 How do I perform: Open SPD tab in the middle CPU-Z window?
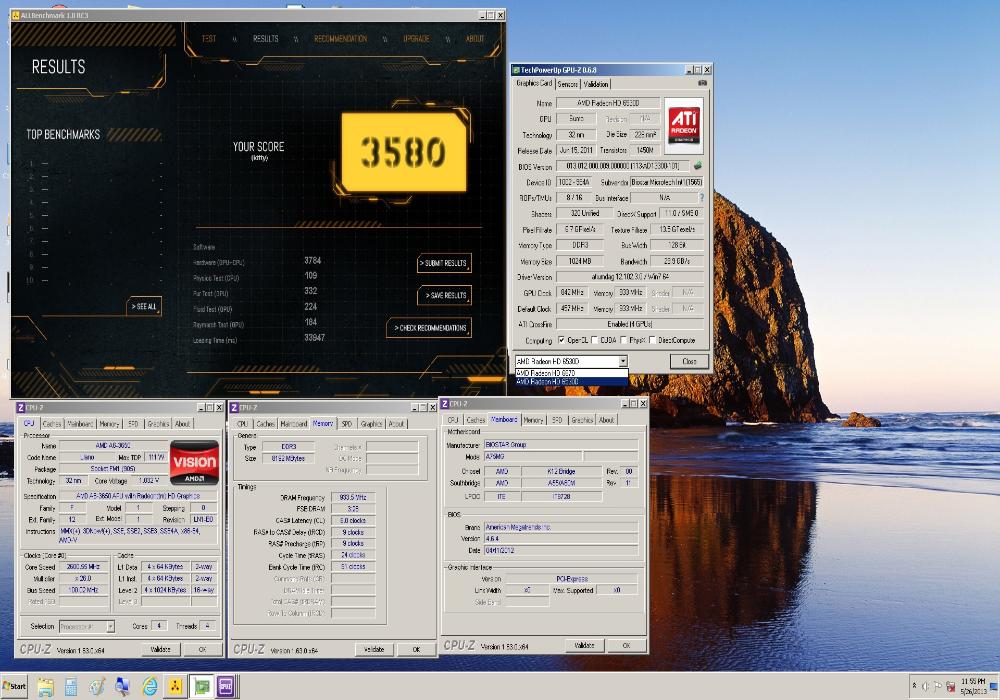(x=346, y=424)
